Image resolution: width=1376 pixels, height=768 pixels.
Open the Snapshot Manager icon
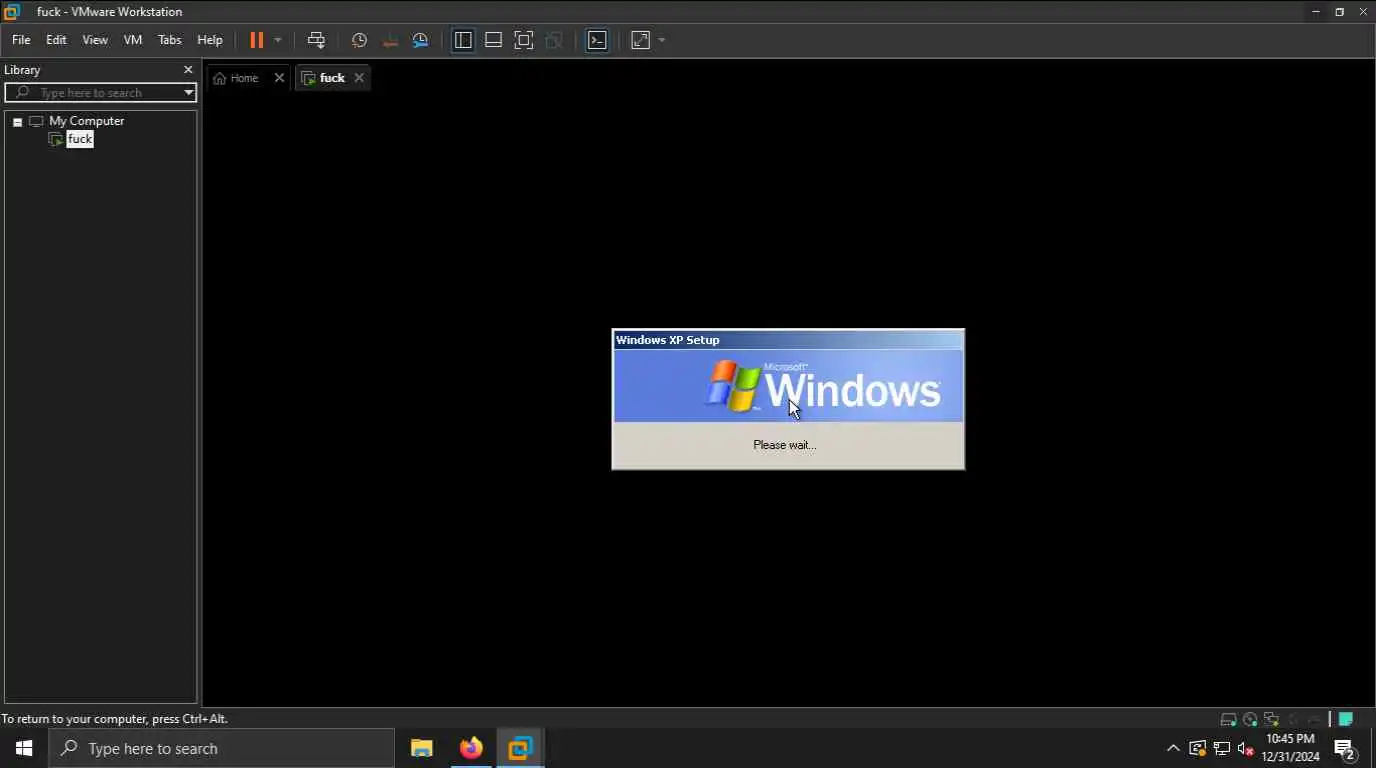pyautogui.click(x=421, y=40)
